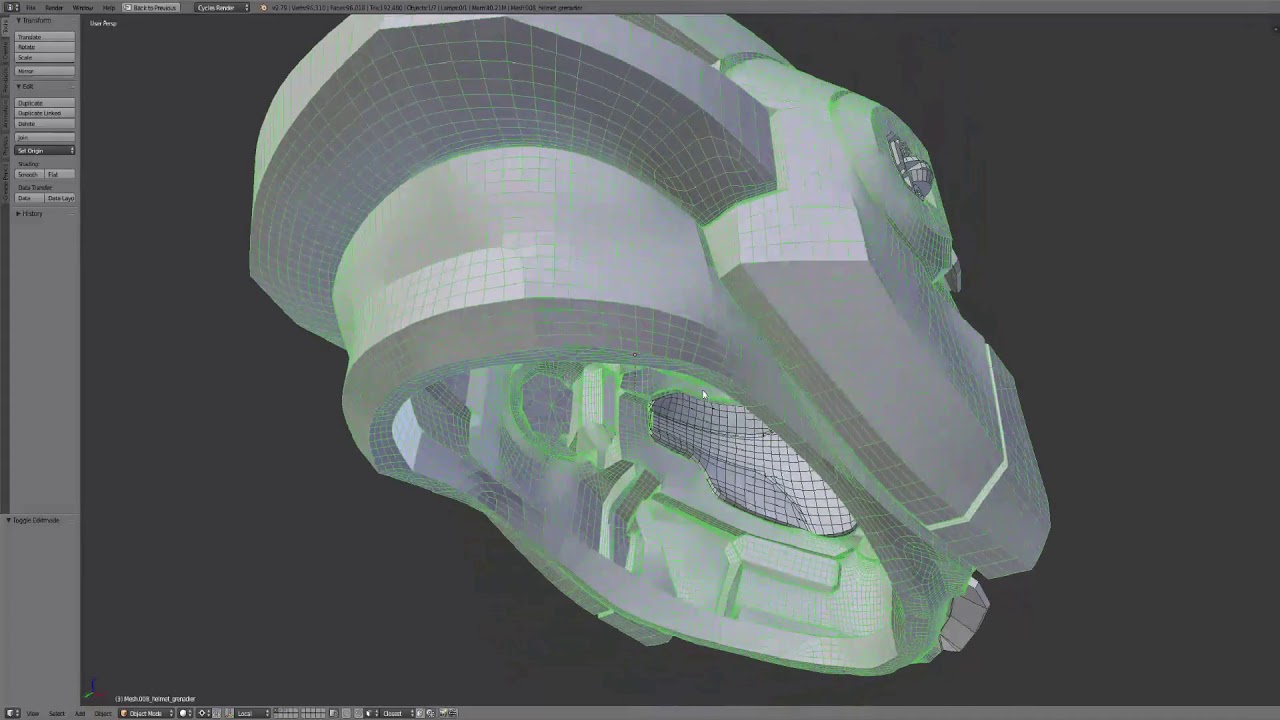This screenshot has width=1280, height=720.
Task: Open the View menu in 3D view header
Action: (x=33, y=713)
